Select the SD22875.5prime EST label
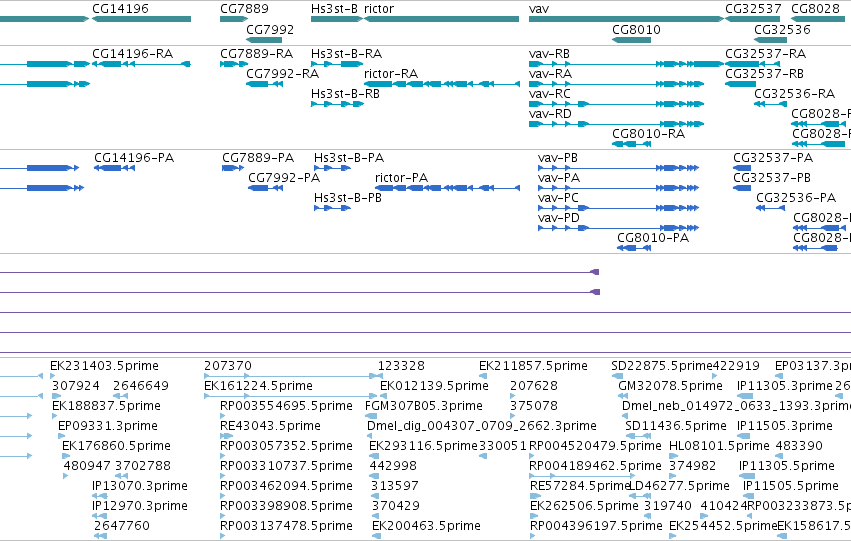851x541 pixels. pos(662,366)
